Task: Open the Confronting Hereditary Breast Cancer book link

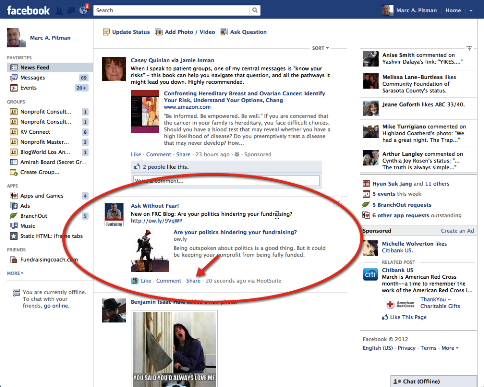Action: (x=244, y=97)
